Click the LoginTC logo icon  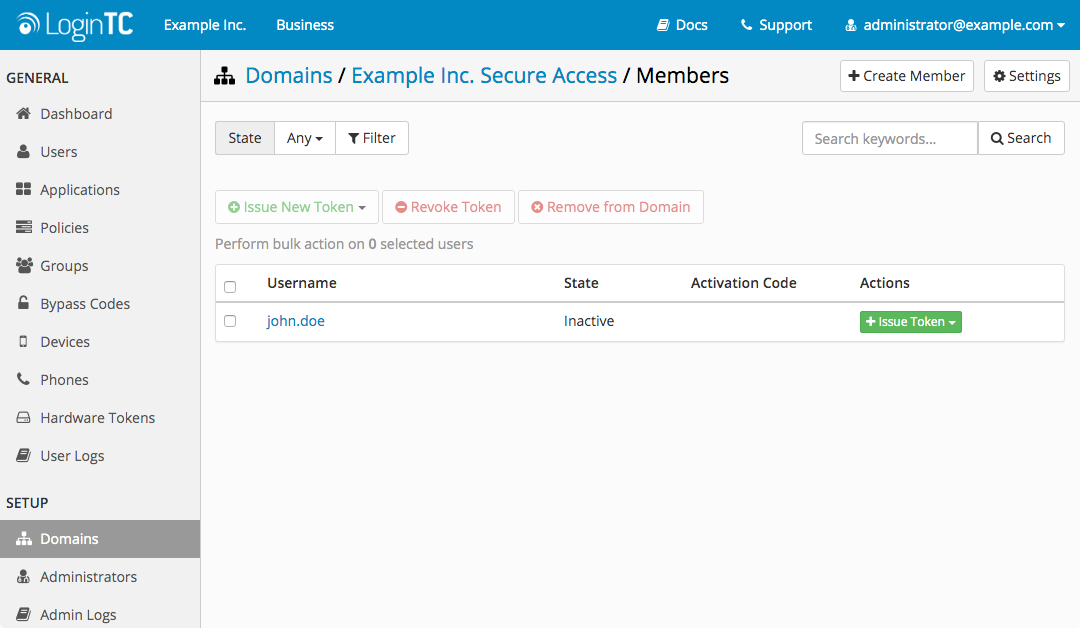pyautogui.click(x=29, y=25)
